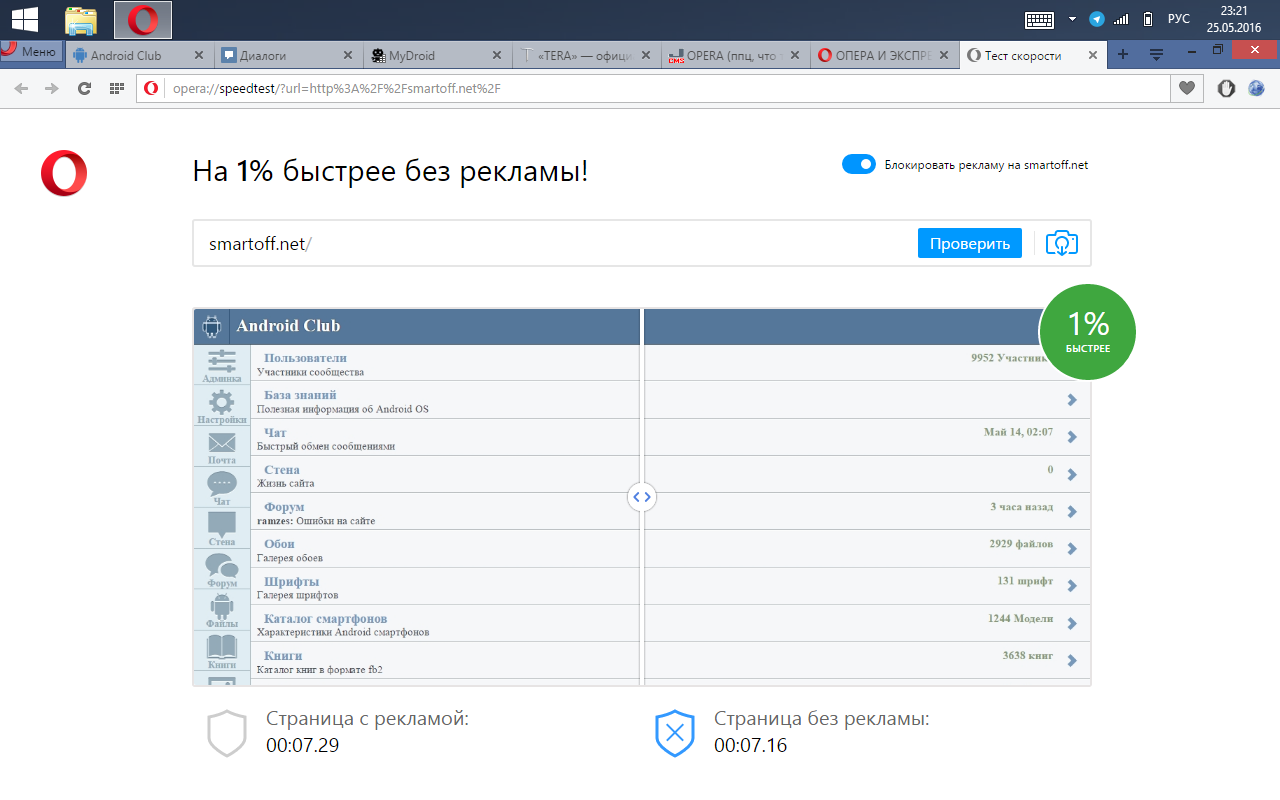Open the Каталог смартфонов link
Viewport: 1280px width, 800px height.
(x=325, y=618)
